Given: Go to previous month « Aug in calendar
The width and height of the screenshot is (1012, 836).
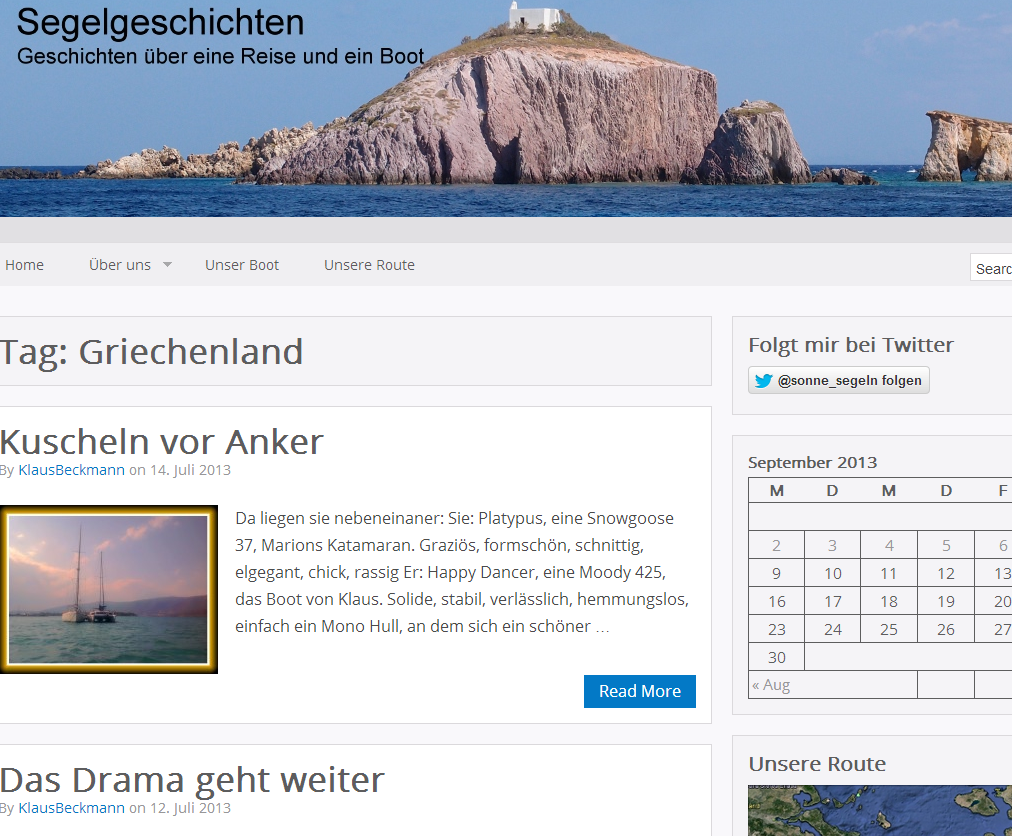Looking at the screenshot, I should pyautogui.click(x=771, y=685).
